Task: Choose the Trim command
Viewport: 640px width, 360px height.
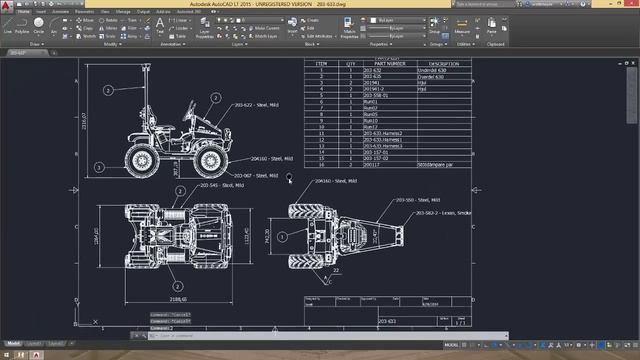Action: pos(129,20)
